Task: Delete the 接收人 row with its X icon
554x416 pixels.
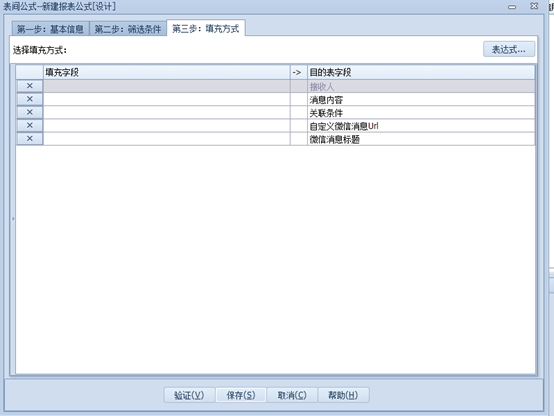Action: pyautogui.click(x=30, y=86)
